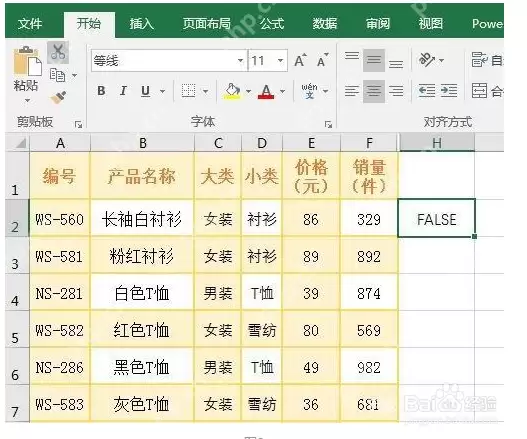Viewport: 527px width, 439px height.
Task: Open the font name 等线 dropdown
Action: point(240,61)
